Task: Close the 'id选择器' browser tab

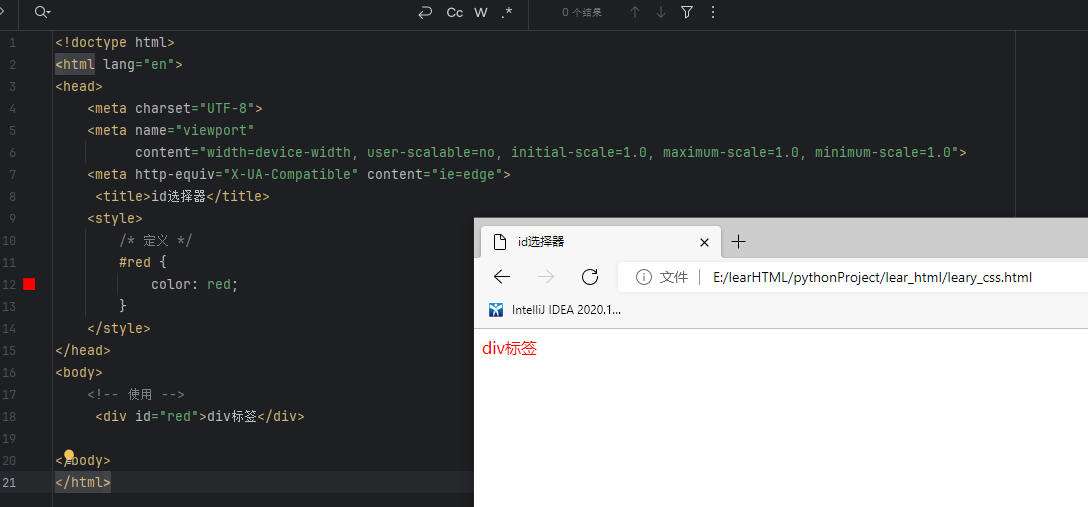Action: click(704, 242)
